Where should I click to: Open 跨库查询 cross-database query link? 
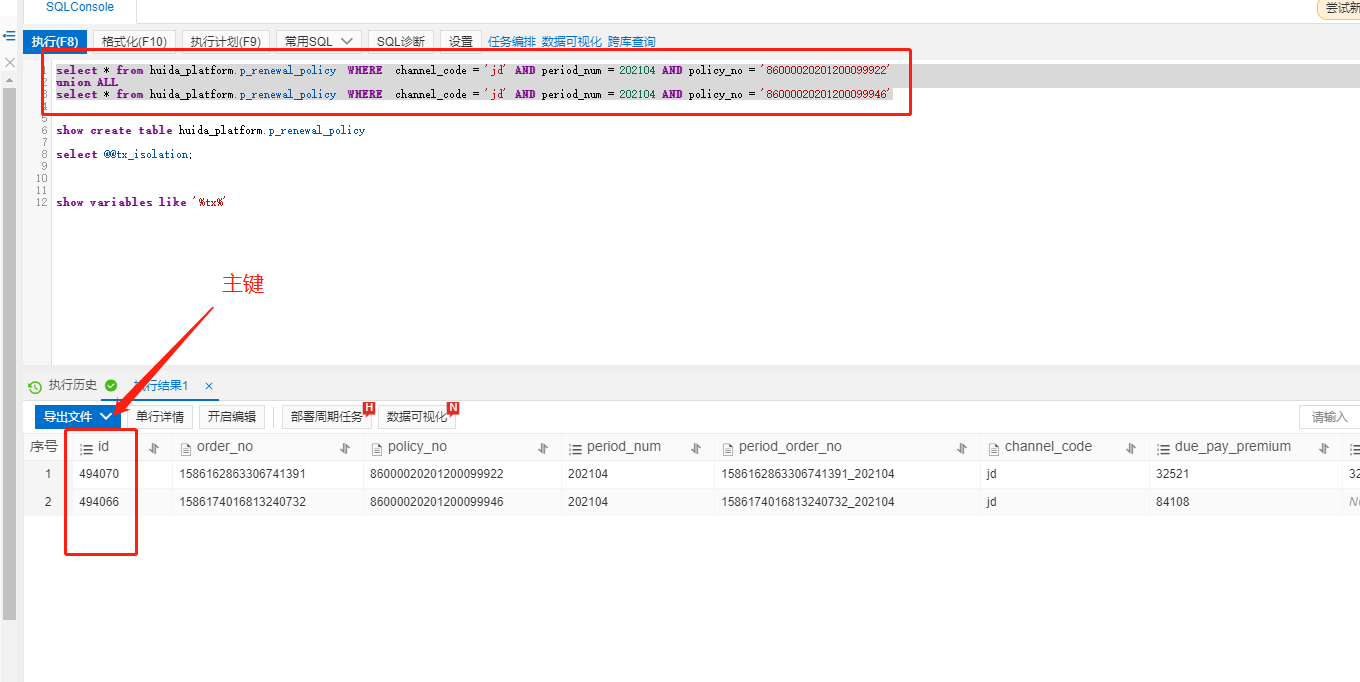click(632, 42)
